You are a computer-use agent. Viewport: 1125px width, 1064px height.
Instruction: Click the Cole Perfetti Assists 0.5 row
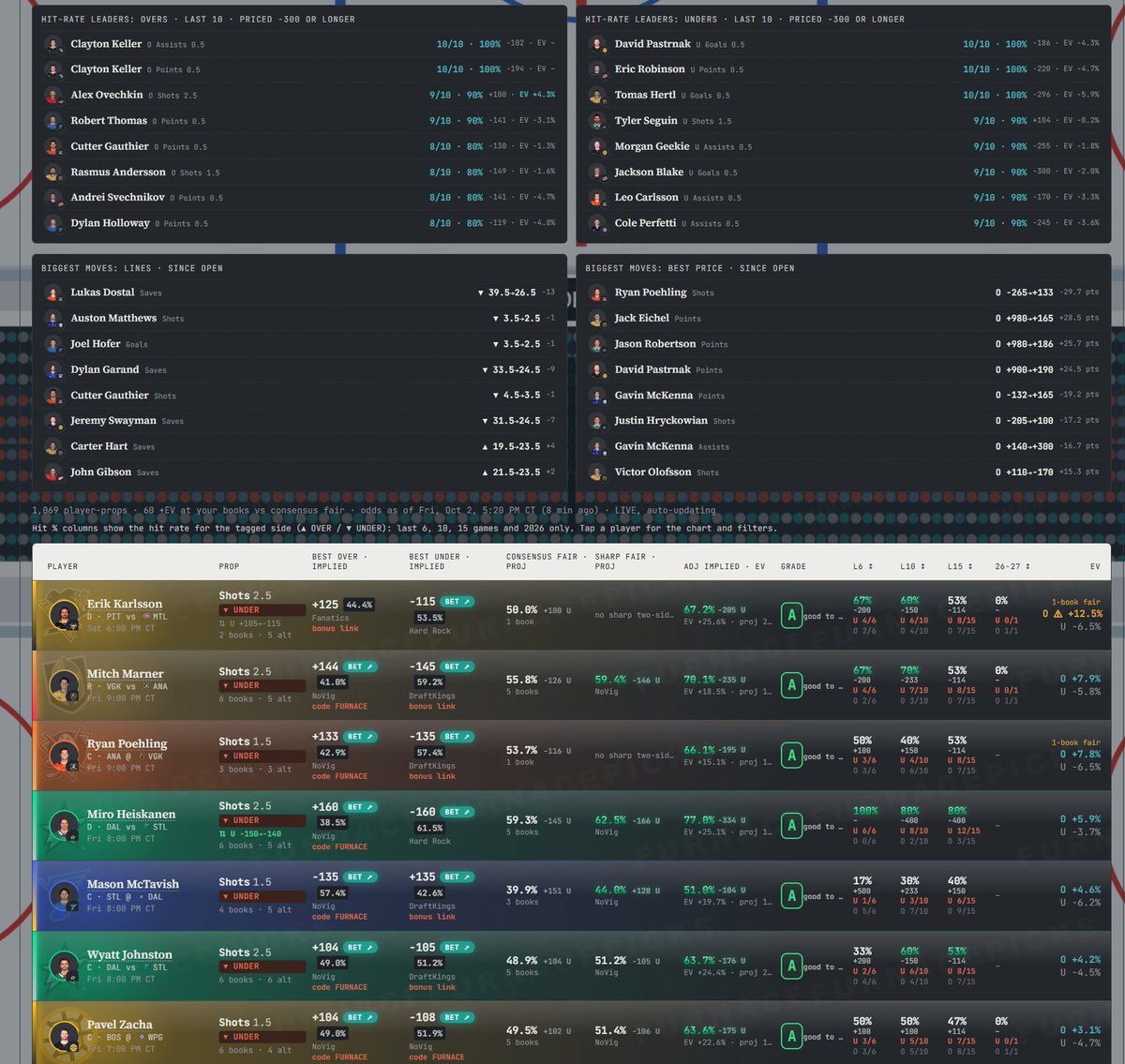point(844,223)
